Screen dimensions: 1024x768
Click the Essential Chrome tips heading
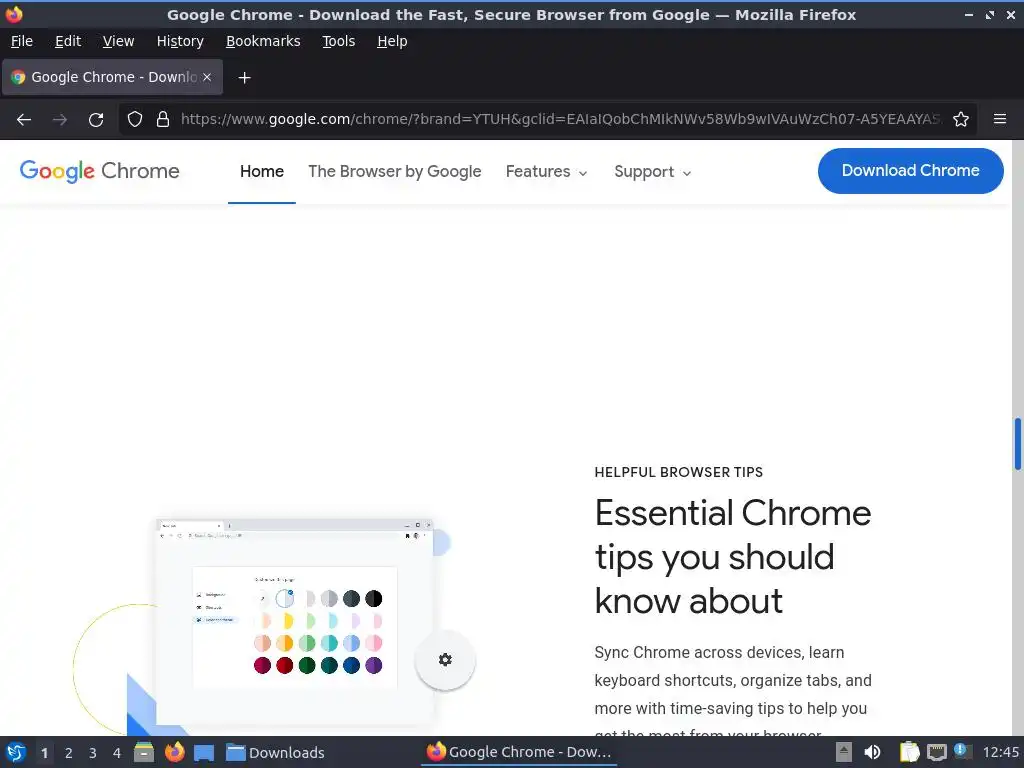click(733, 556)
